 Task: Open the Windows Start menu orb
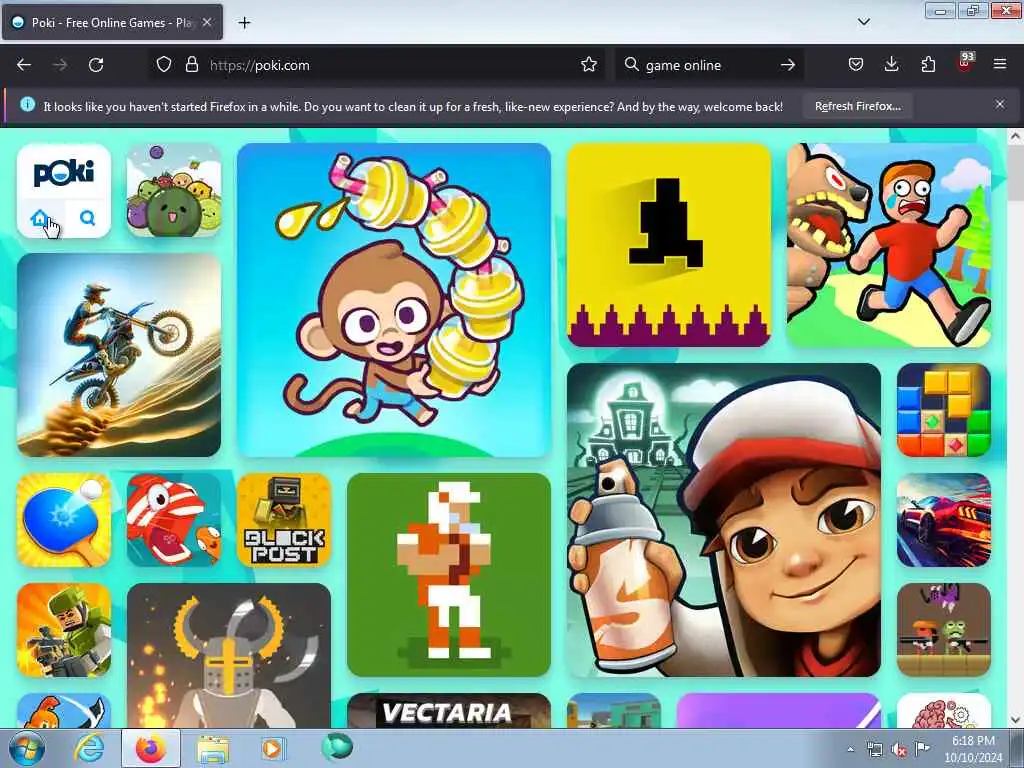coord(27,748)
